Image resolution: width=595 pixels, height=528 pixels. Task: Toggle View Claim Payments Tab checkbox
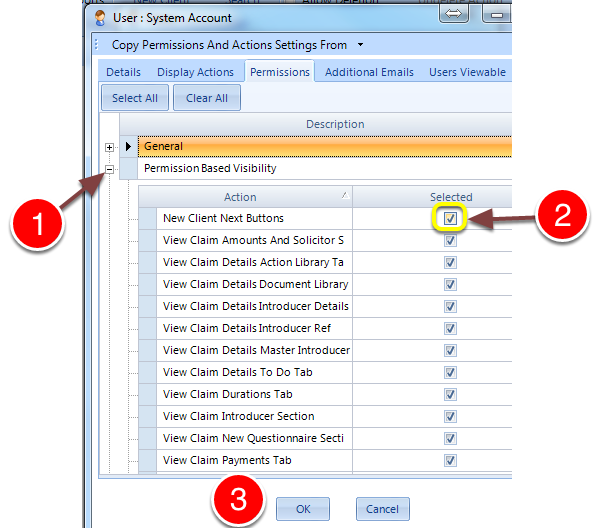tap(450, 460)
